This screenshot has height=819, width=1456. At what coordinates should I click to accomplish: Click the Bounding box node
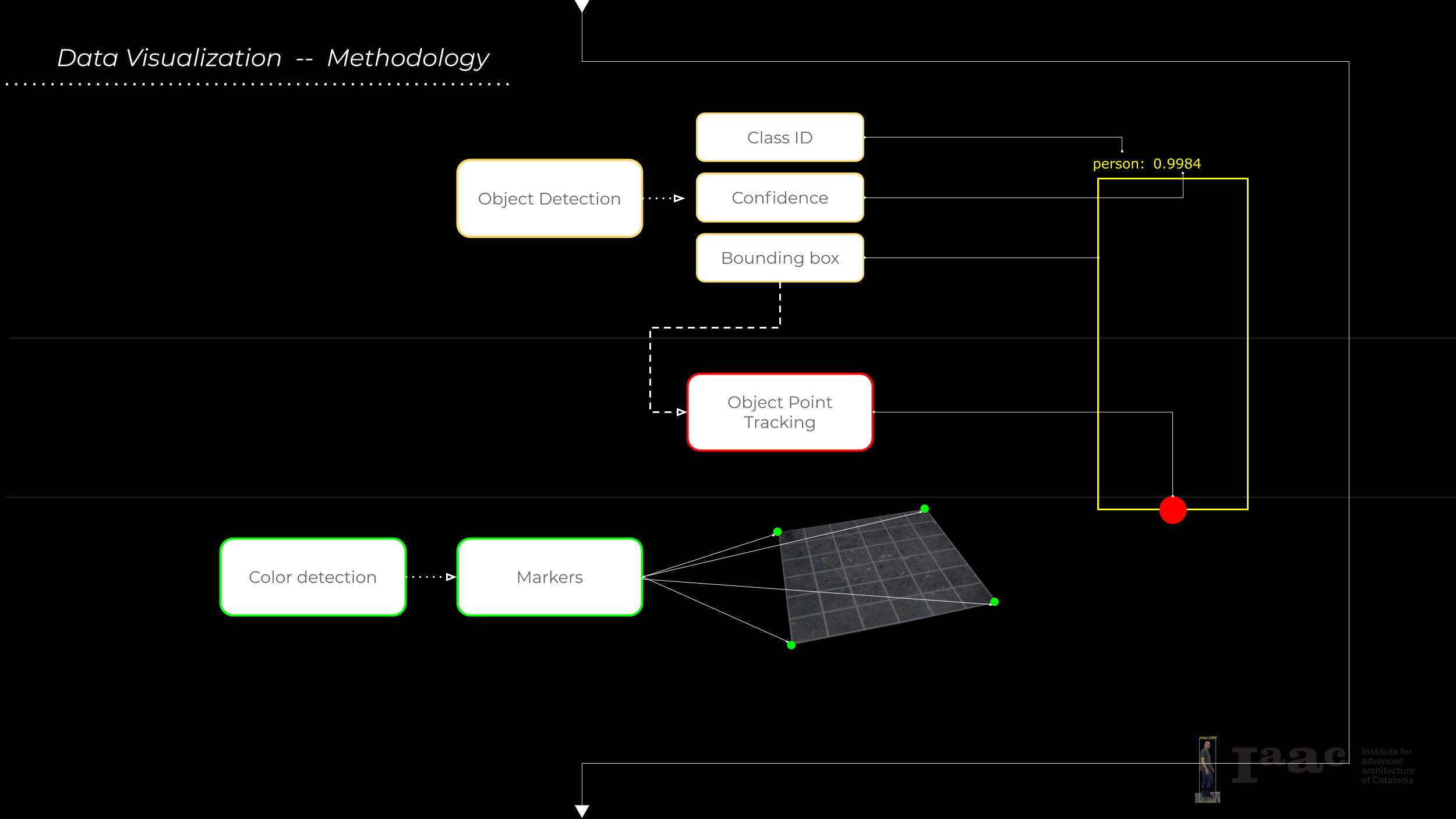point(779,257)
